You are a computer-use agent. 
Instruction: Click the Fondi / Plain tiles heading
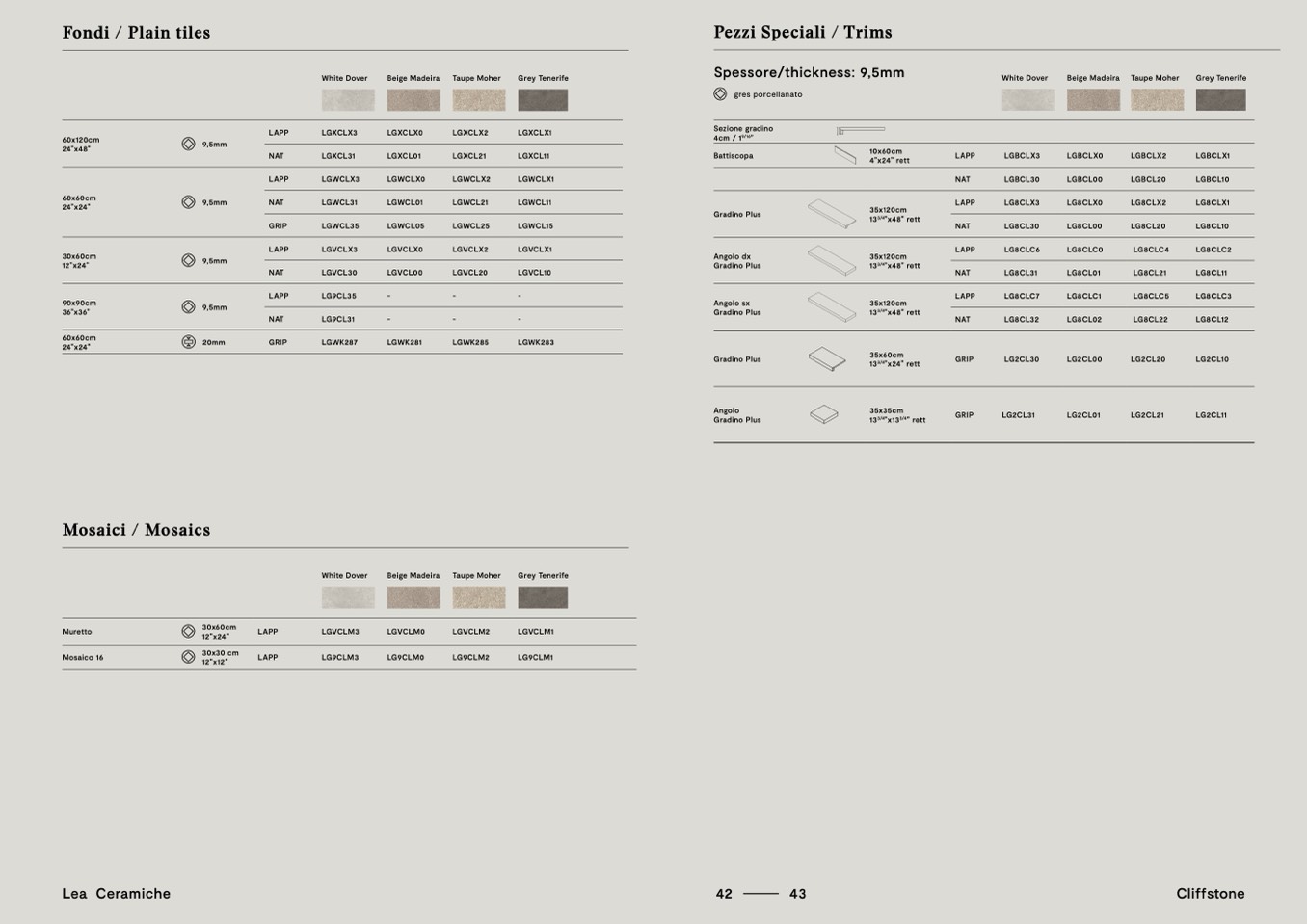[136, 33]
